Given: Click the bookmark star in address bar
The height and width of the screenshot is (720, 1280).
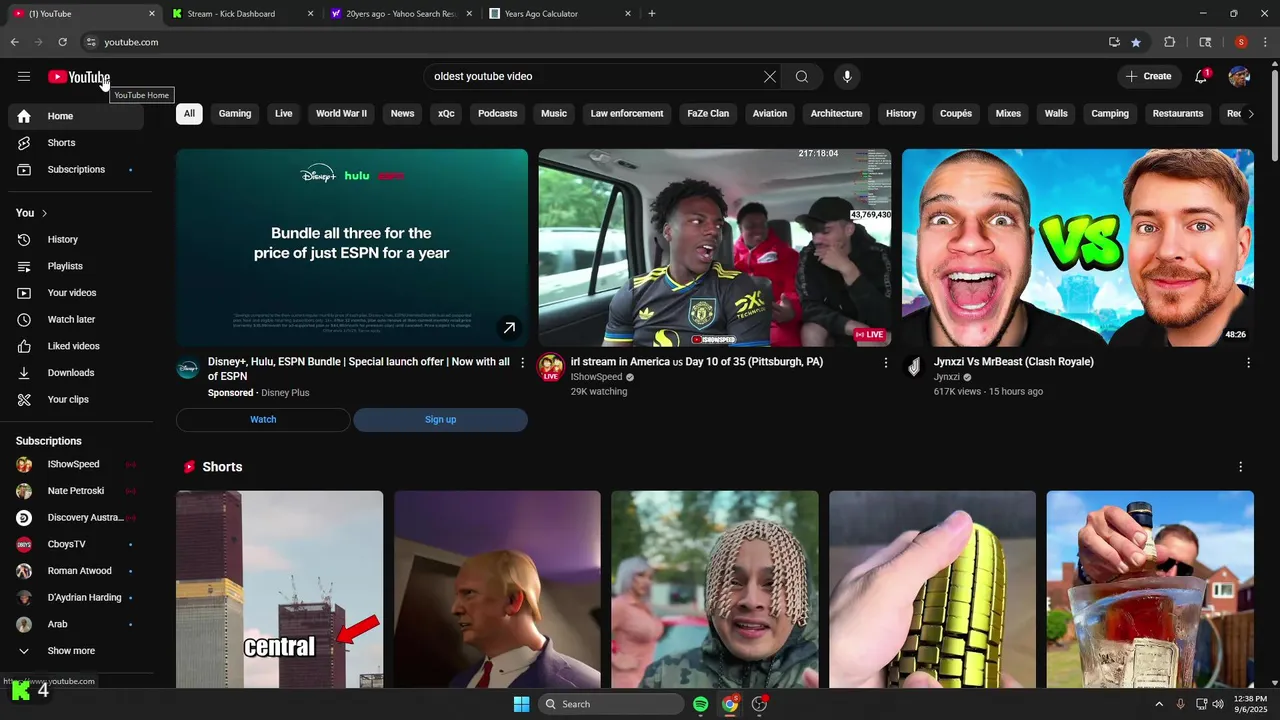Looking at the screenshot, I should pos(1136,42).
